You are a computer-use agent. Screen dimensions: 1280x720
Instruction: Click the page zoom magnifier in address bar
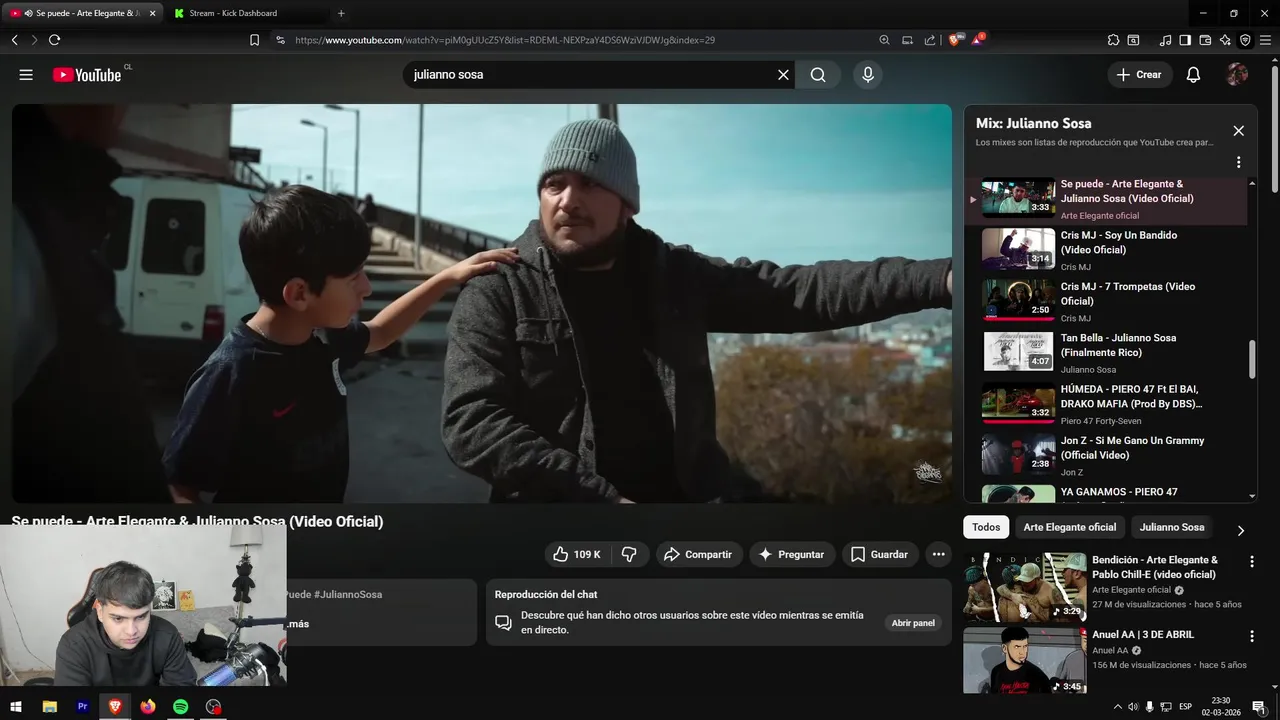coord(884,40)
